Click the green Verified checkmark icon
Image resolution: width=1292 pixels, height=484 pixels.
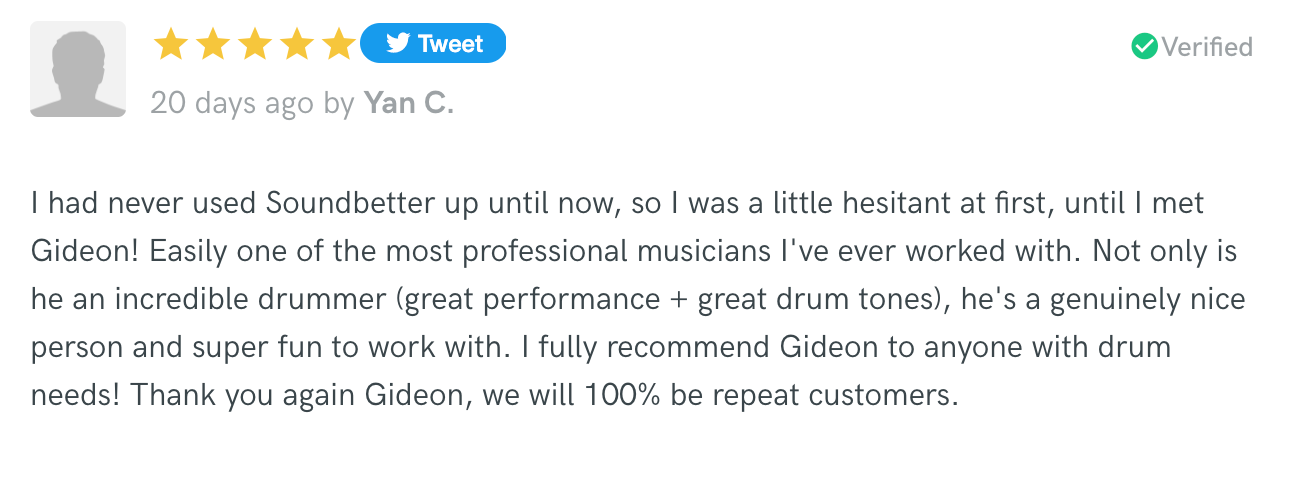click(x=1144, y=46)
